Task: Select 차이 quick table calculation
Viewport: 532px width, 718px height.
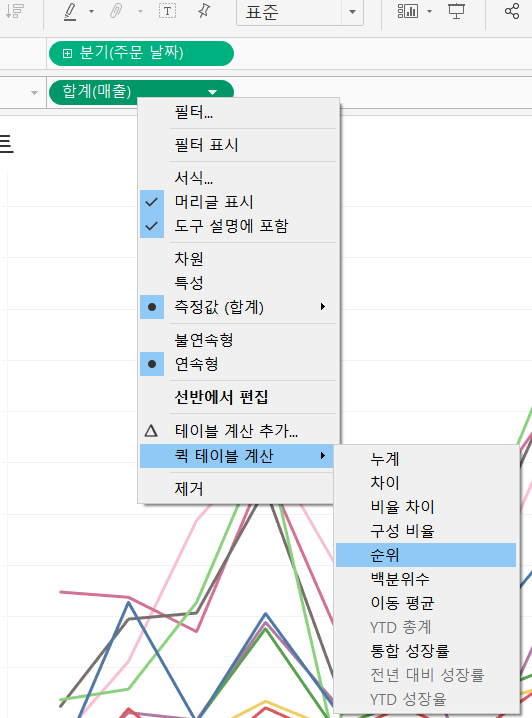Action: pyautogui.click(x=426, y=483)
